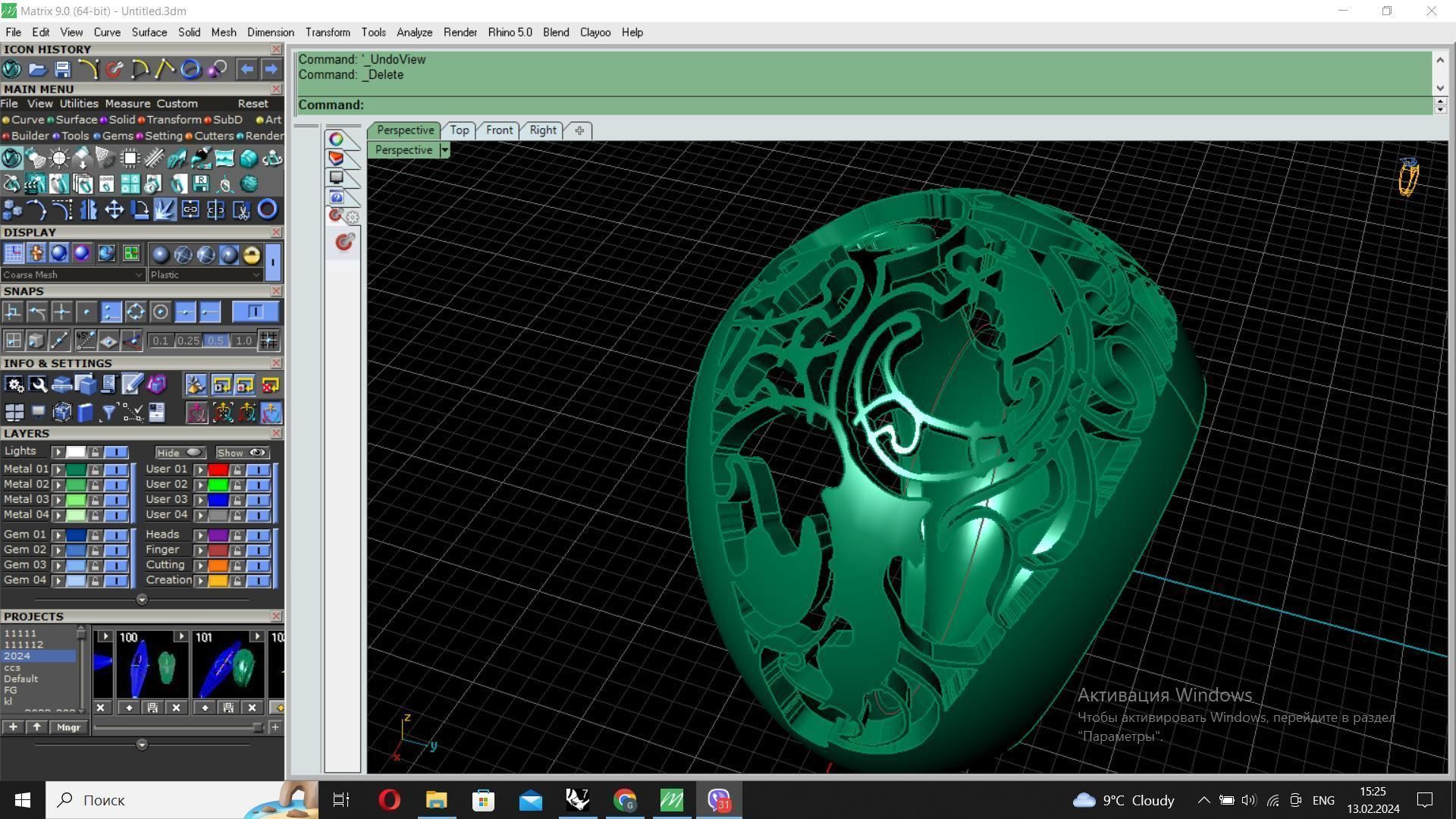Click the Projects thumbnail size slider handle

258,727
